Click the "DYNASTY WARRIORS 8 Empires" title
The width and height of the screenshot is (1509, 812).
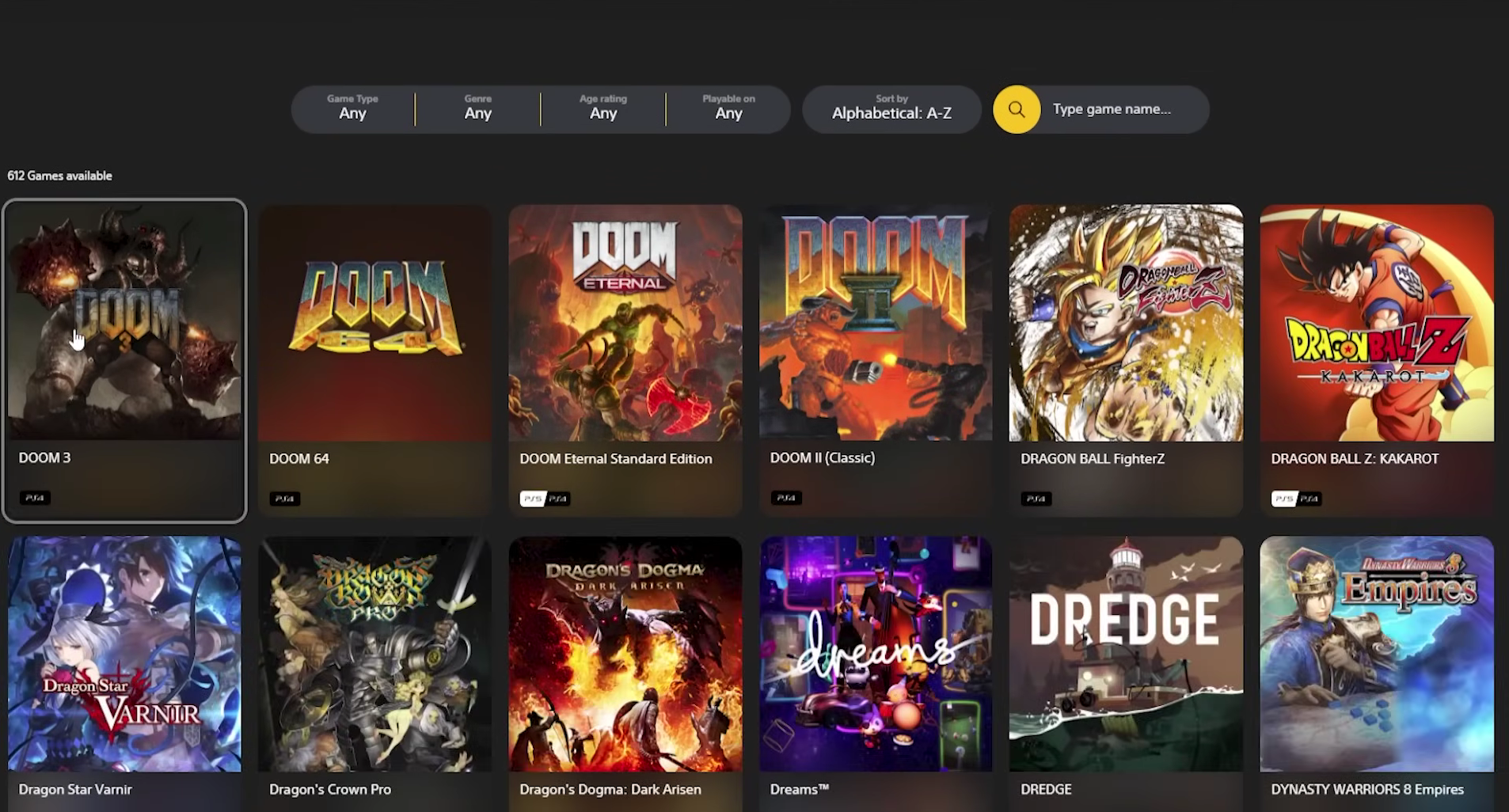[1367, 789]
